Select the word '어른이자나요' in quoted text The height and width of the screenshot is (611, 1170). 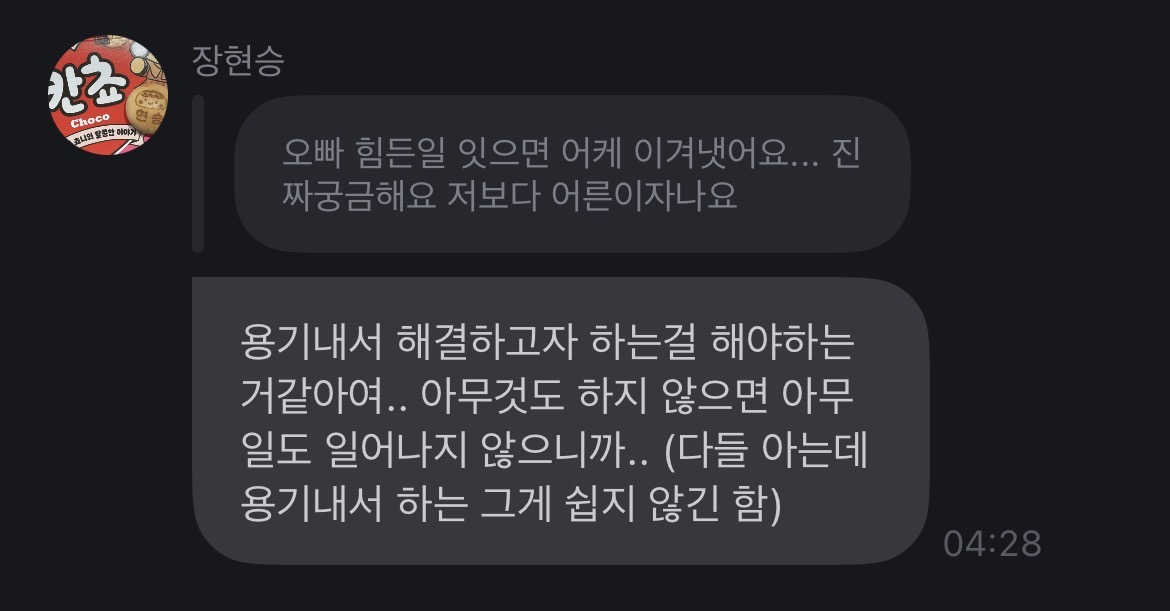(x=645, y=195)
